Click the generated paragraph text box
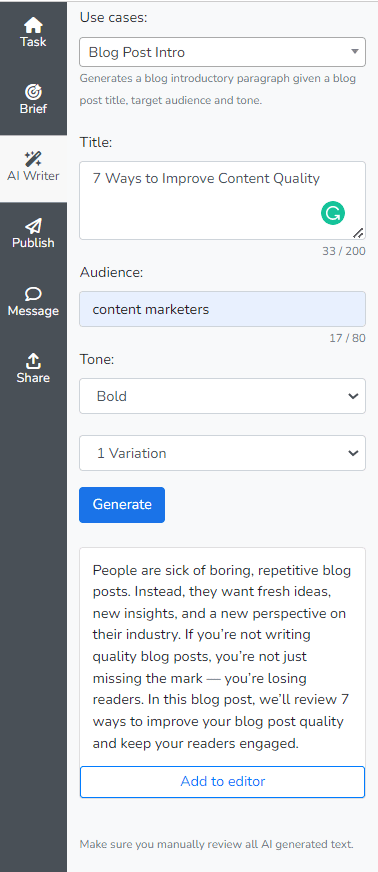The height and width of the screenshot is (872, 378). click(222, 657)
